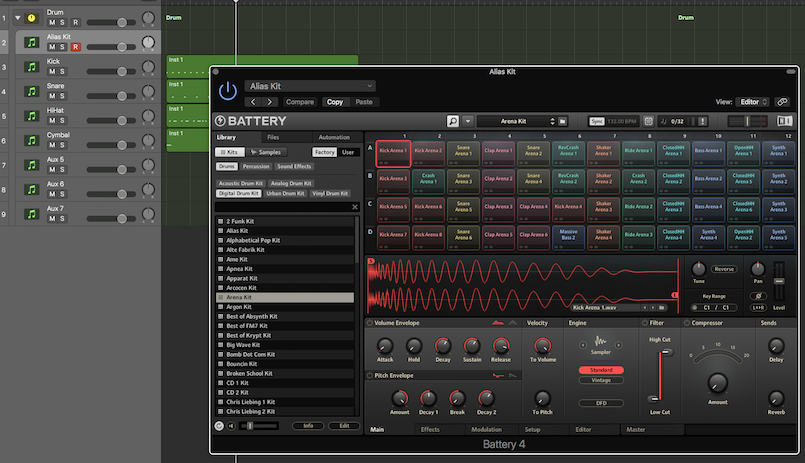This screenshot has height=463, width=805.
Task: Solo the Kick track
Action: (x=62, y=71)
